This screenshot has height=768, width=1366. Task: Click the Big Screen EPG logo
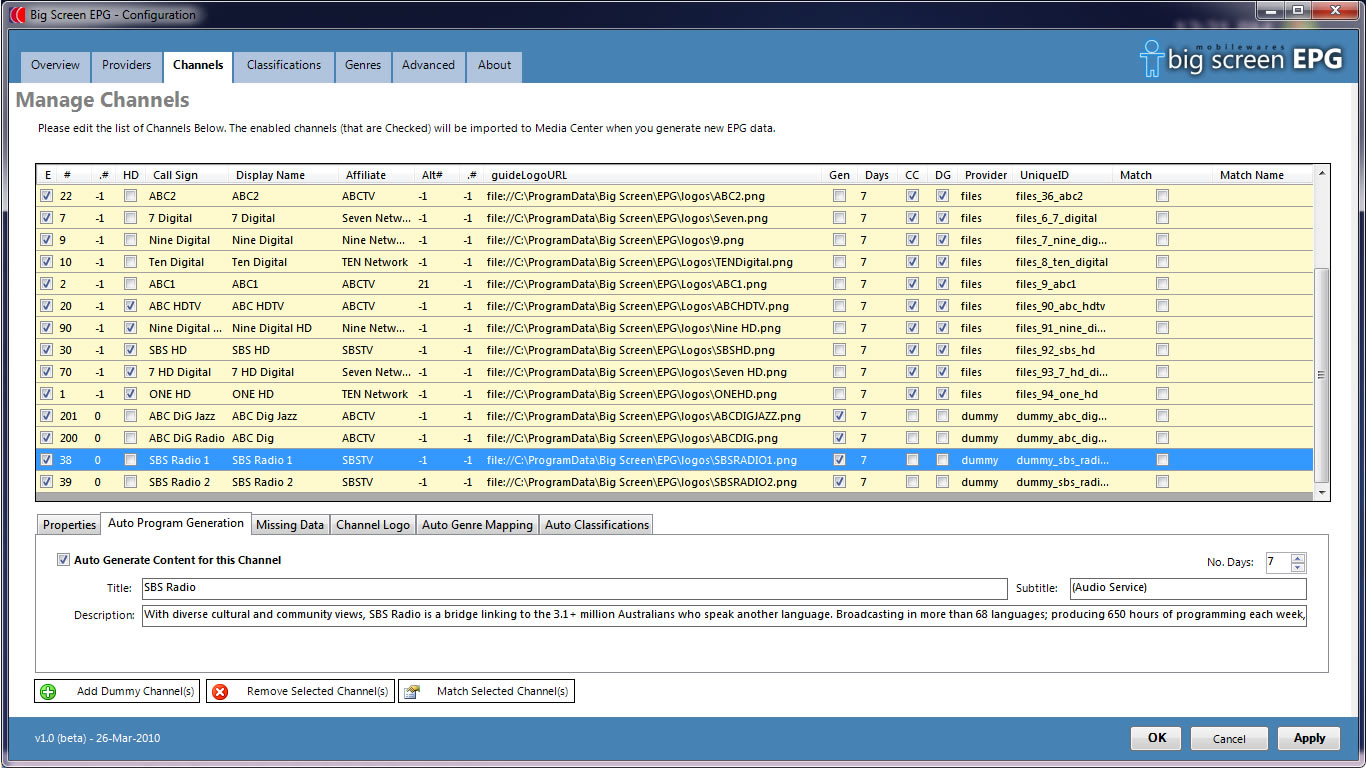(x=1241, y=58)
